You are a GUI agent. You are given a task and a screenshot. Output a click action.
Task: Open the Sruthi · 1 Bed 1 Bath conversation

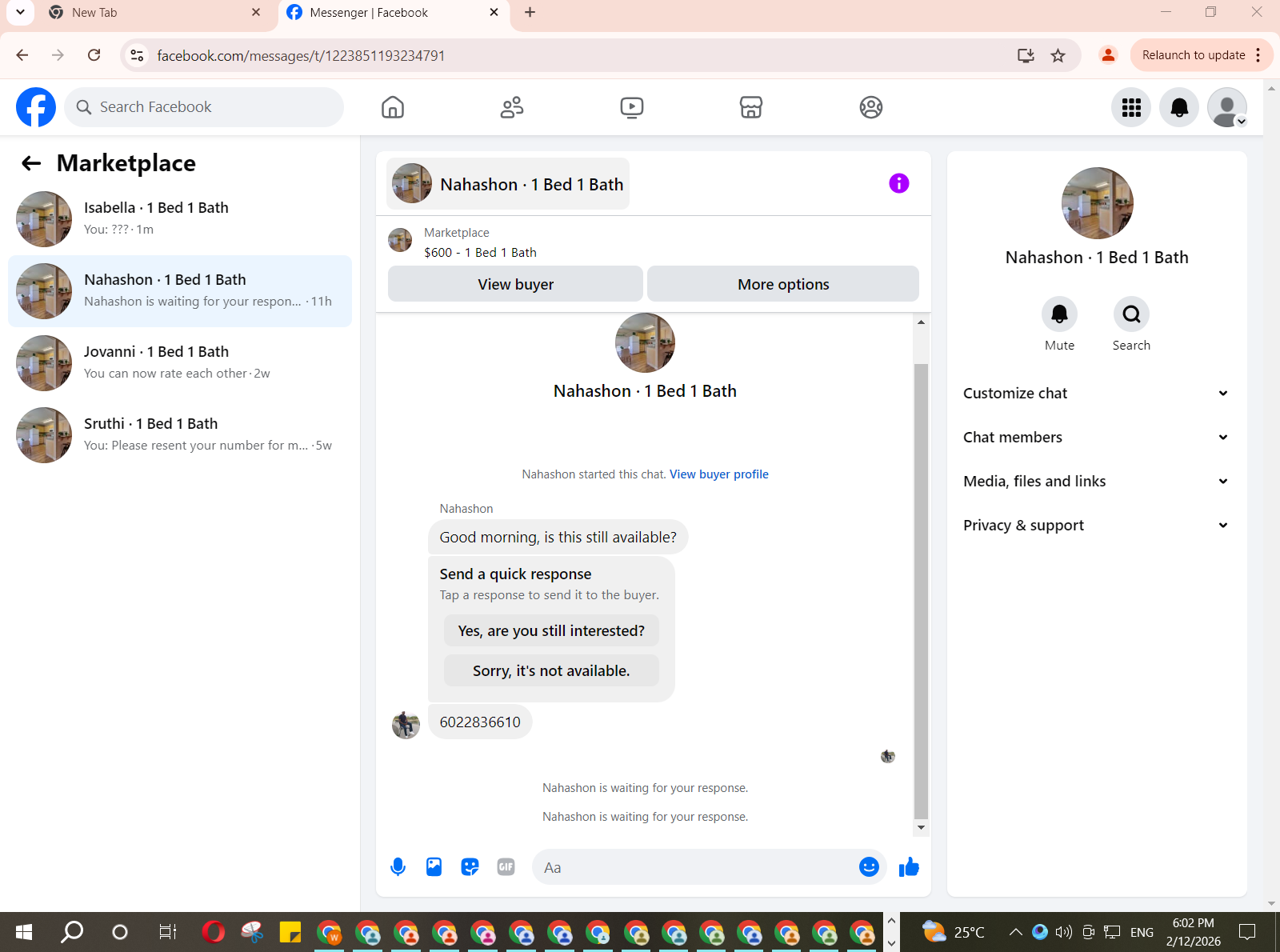180,434
